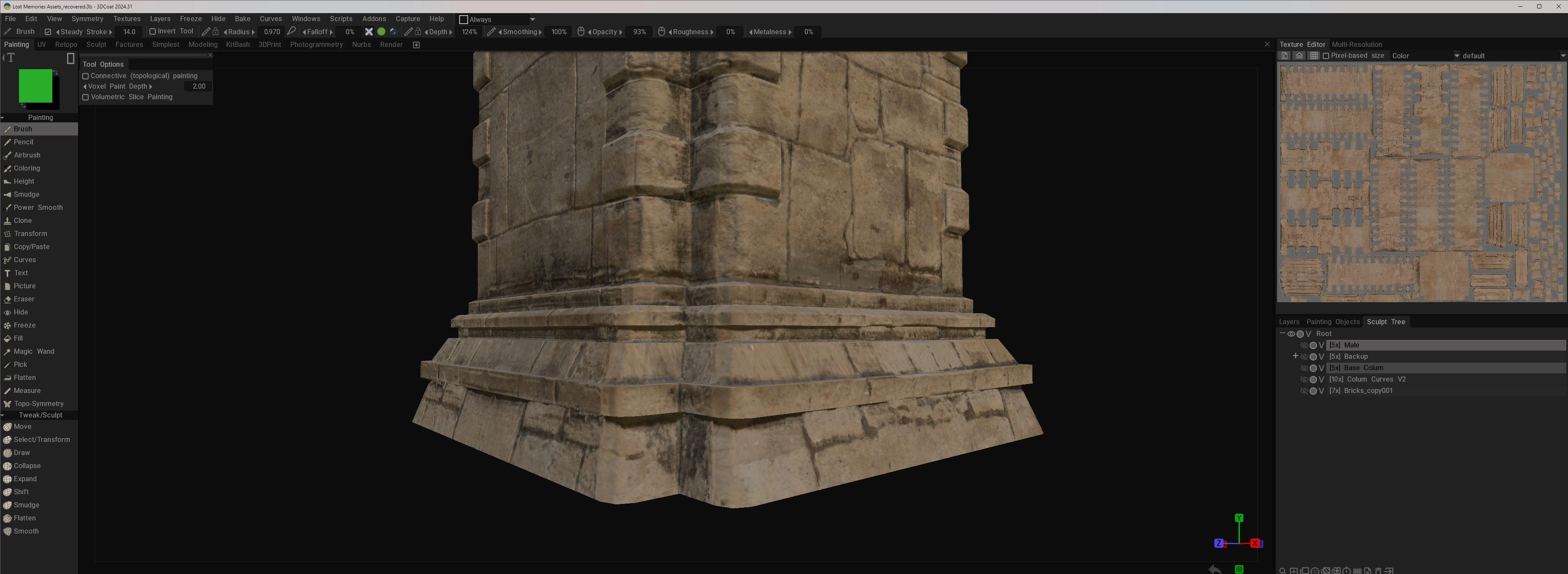Click the add workspace tab plus icon

(416, 44)
